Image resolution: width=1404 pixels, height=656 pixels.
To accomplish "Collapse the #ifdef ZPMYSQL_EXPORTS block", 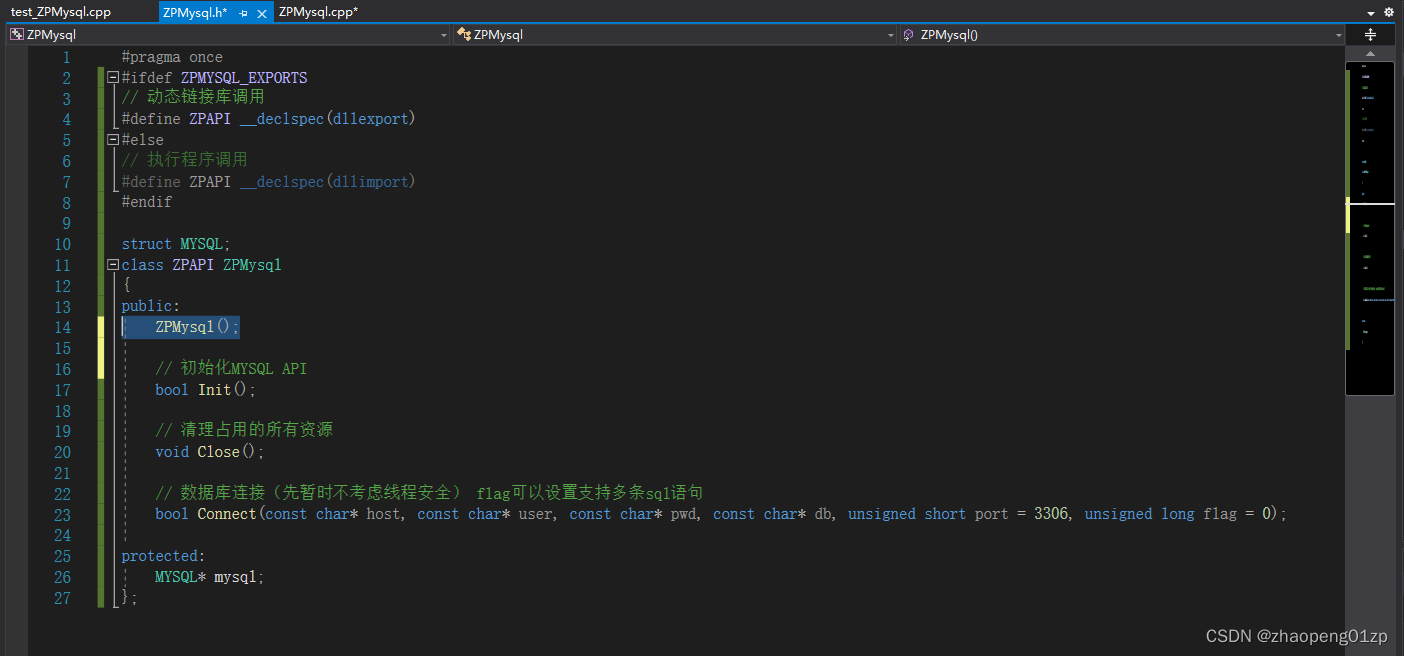I will click(113, 78).
